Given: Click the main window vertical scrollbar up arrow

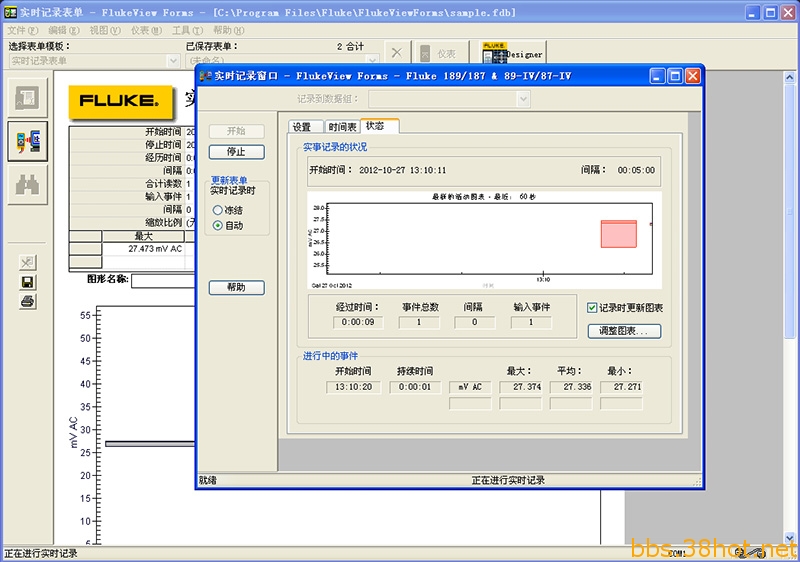Looking at the screenshot, I should [789, 78].
